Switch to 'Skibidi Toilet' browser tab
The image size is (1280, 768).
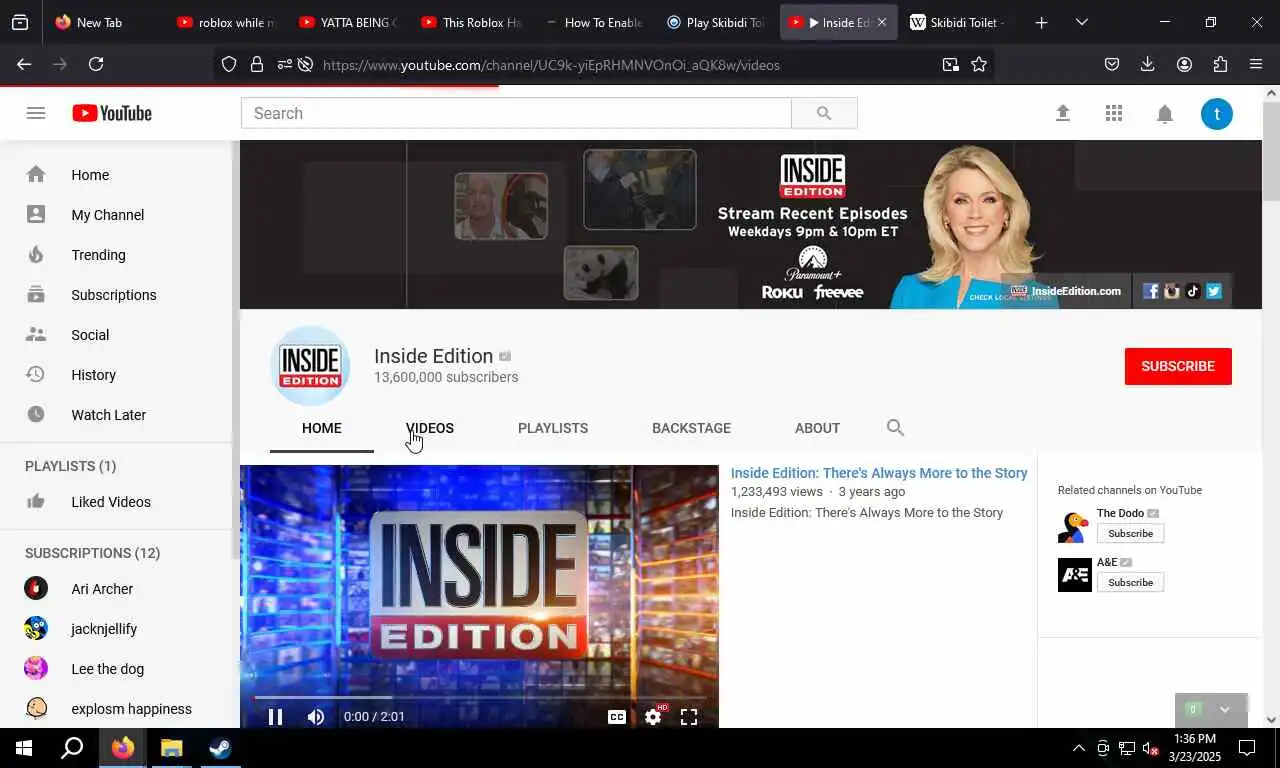coord(960,22)
